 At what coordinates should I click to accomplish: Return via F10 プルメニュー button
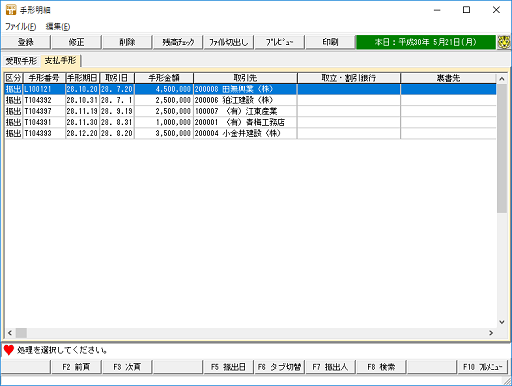click(x=482, y=367)
